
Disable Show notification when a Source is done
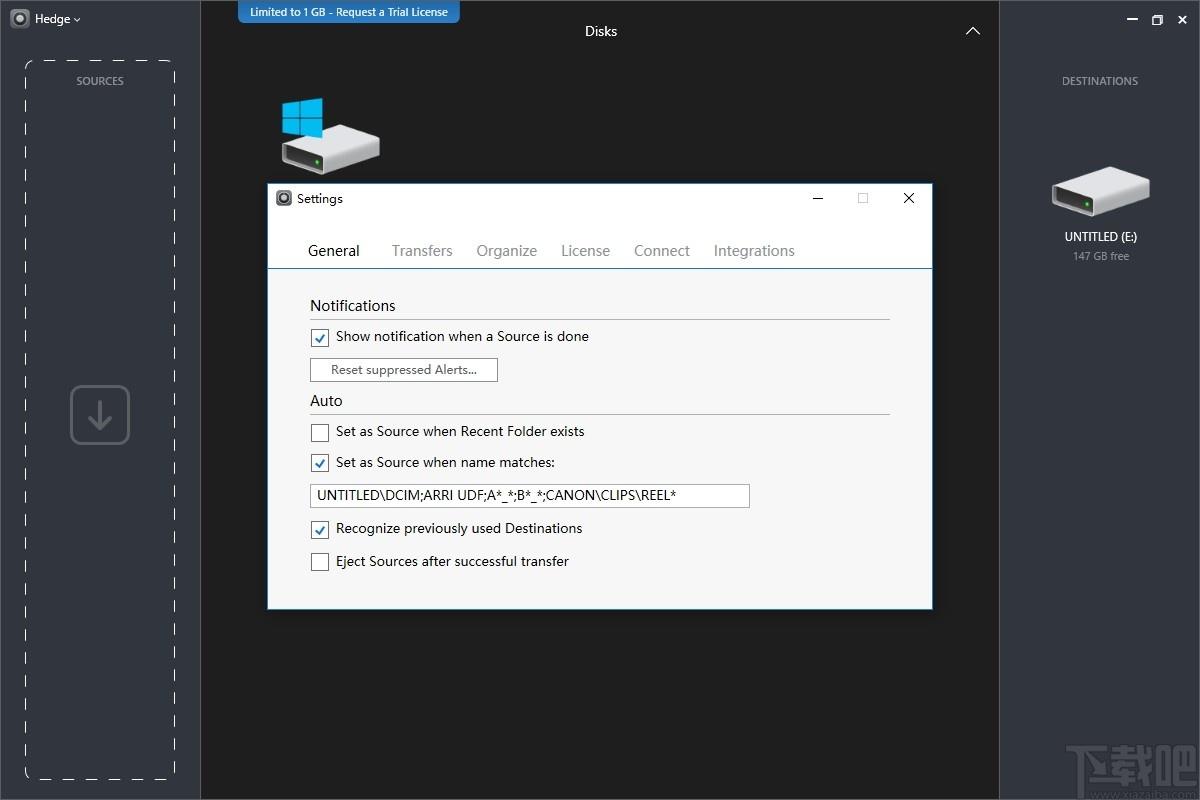(320, 338)
